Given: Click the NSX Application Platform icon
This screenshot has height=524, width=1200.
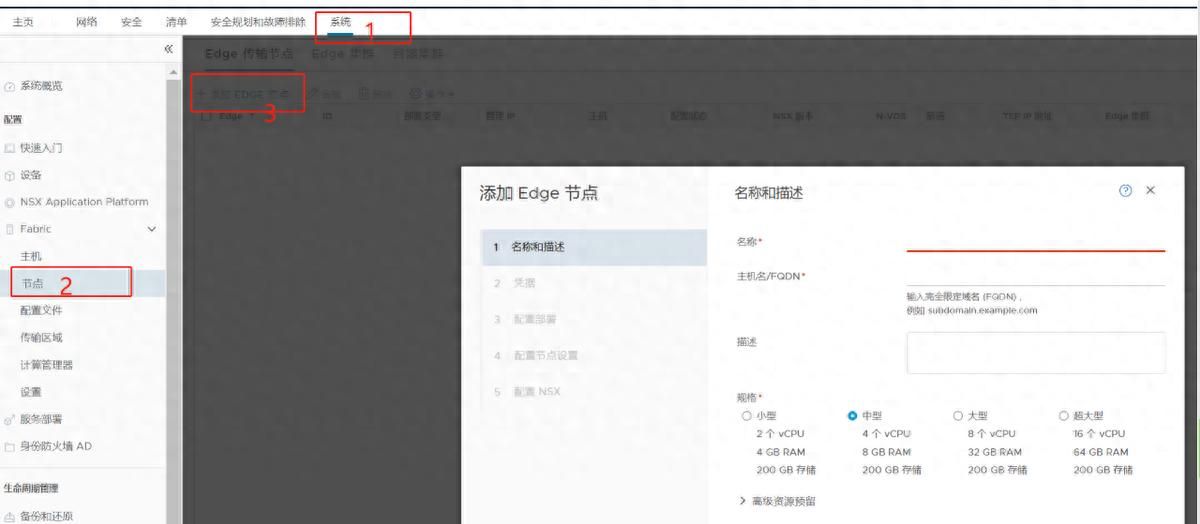Looking at the screenshot, I should point(9,202).
